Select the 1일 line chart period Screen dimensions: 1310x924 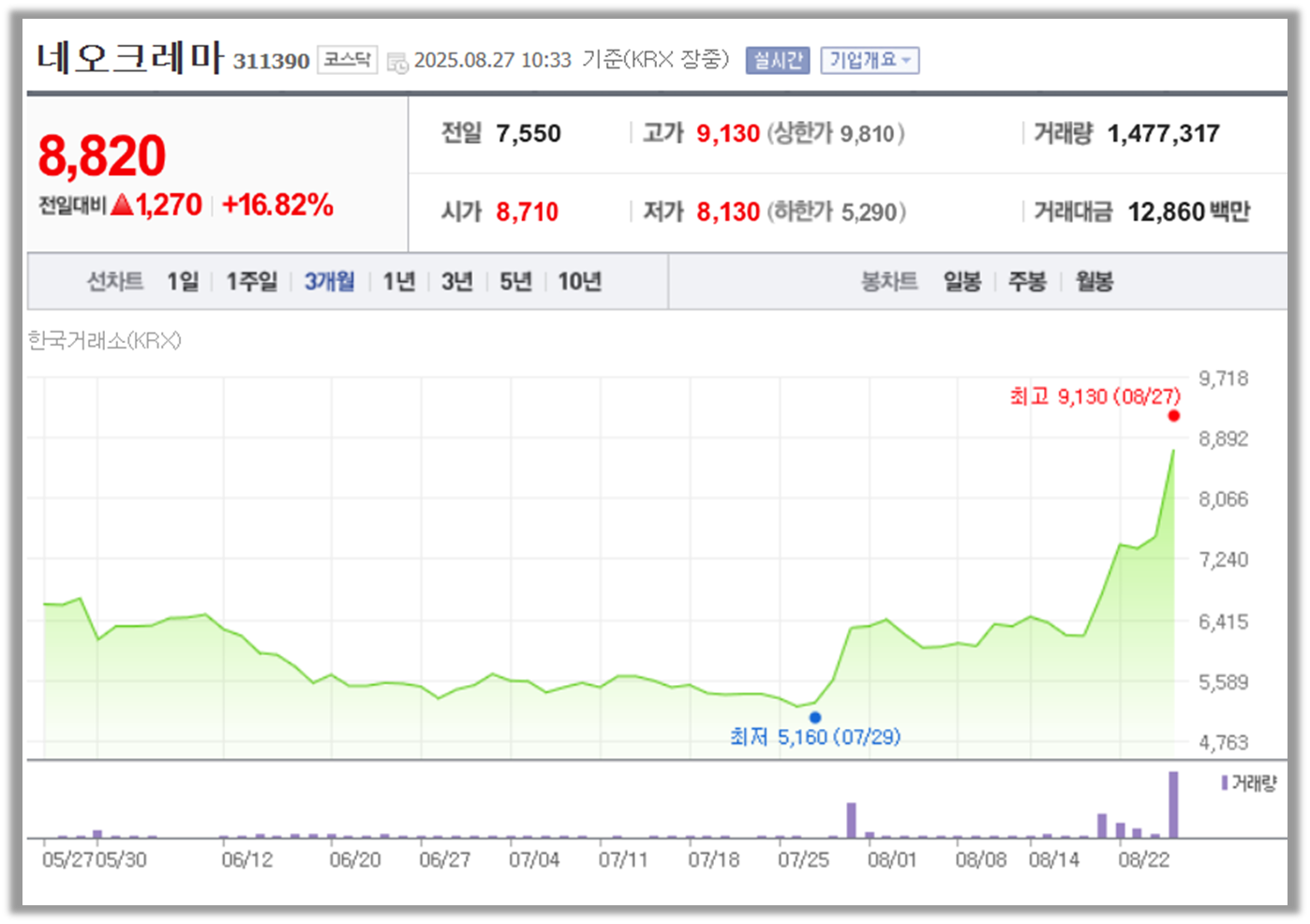pos(183,281)
